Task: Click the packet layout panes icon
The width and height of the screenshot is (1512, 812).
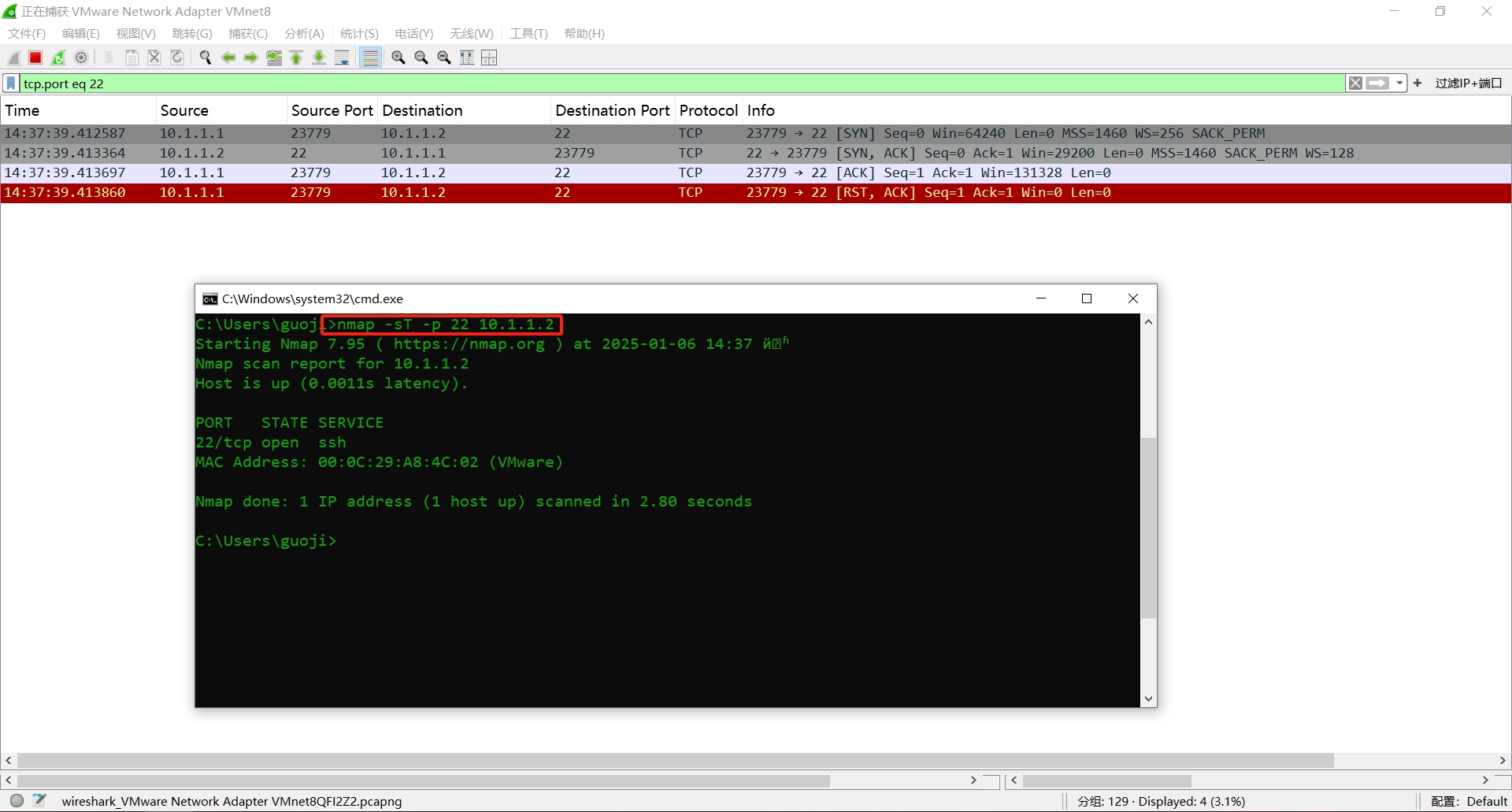Action: pyautogui.click(x=489, y=57)
